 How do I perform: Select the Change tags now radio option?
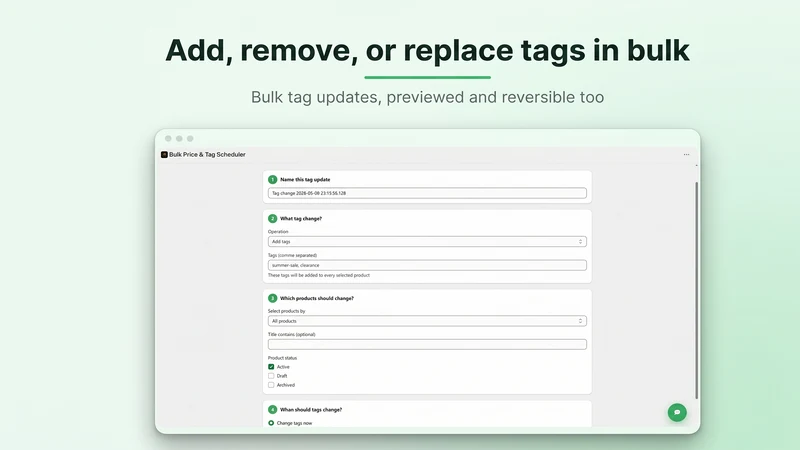click(271, 423)
